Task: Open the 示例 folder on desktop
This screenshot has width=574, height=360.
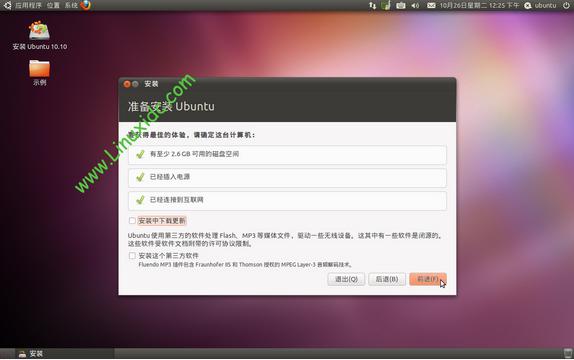Action: click(40, 73)
